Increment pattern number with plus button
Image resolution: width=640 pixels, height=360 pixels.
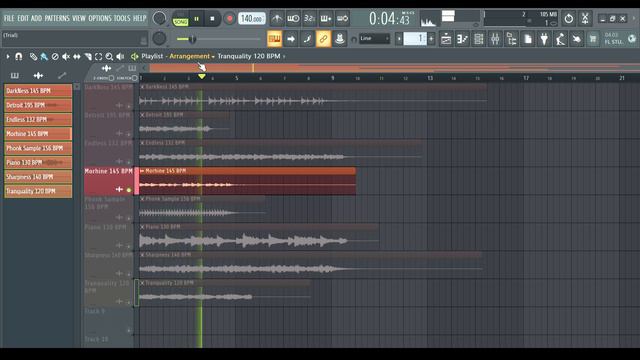point(431,39)
